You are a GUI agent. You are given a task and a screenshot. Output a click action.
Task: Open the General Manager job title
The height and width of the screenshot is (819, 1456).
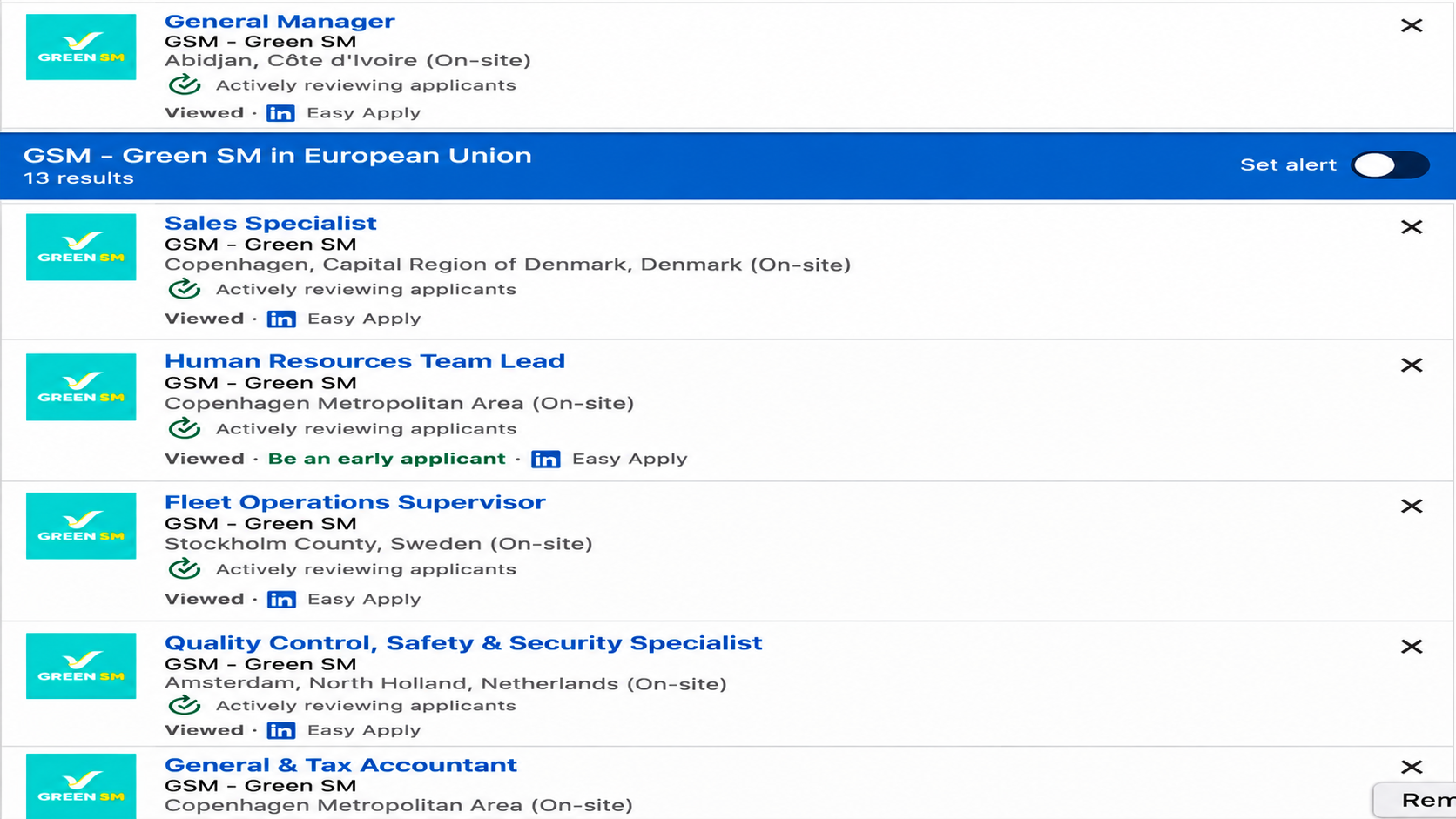[x=280, y=21]
